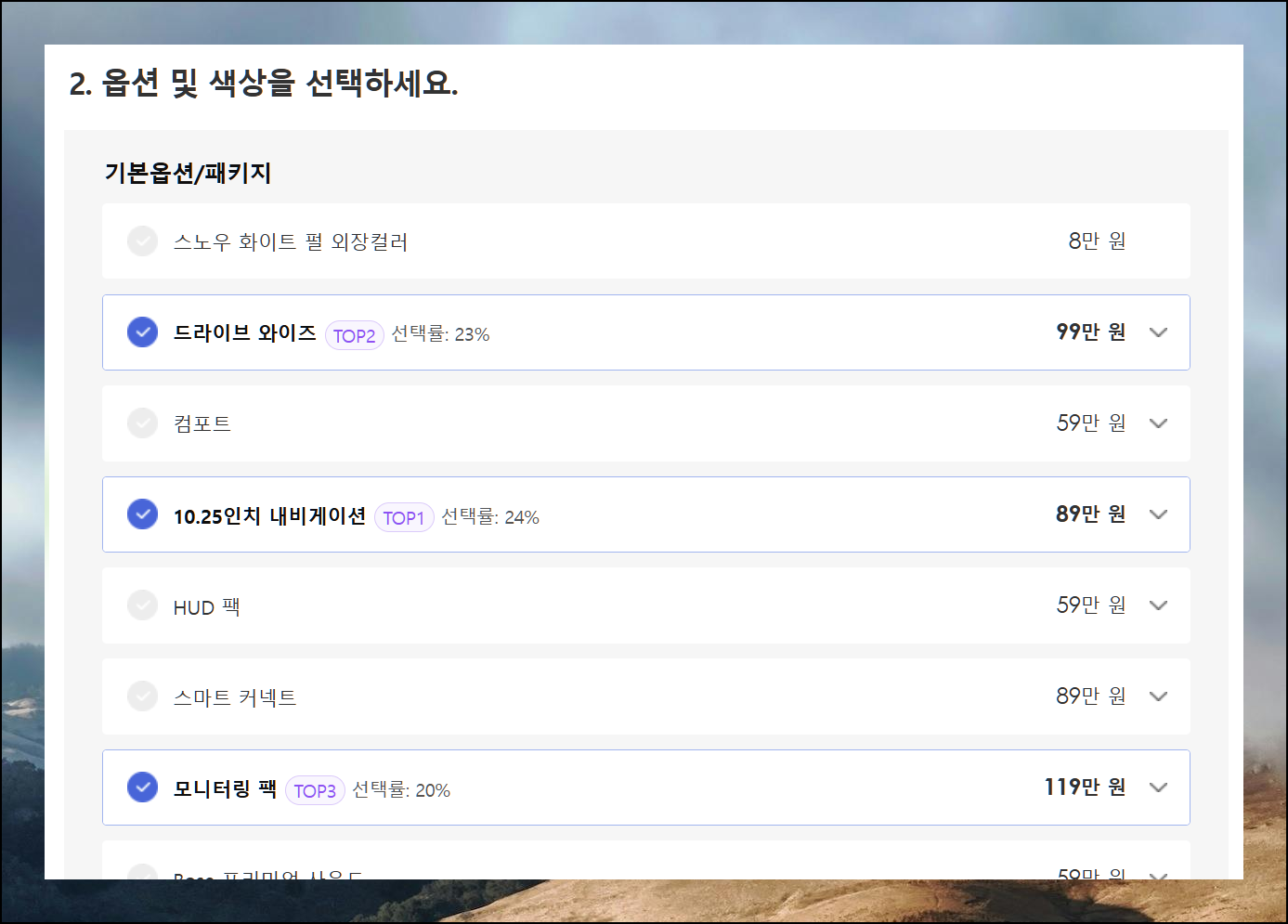Click the 컴포트 label
Viewport: 1288px width, 924px height.
point(202,423)
